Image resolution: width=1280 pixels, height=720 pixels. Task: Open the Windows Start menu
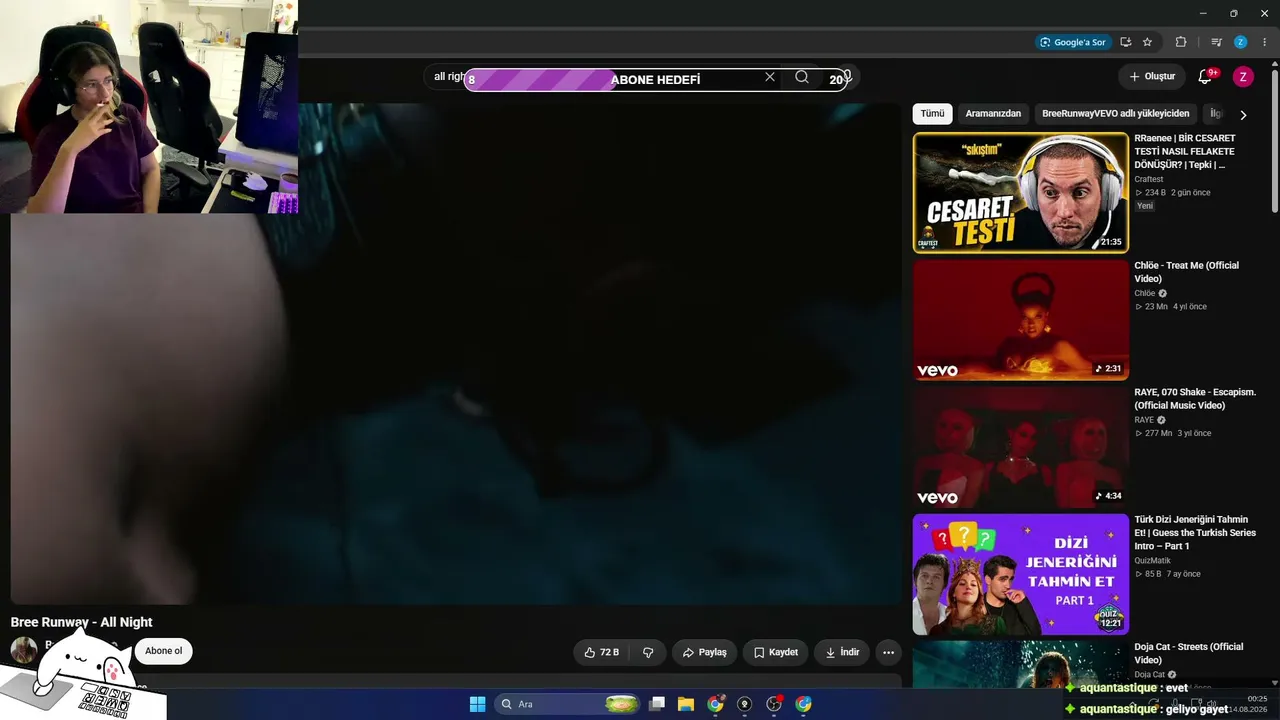[477, 704]
